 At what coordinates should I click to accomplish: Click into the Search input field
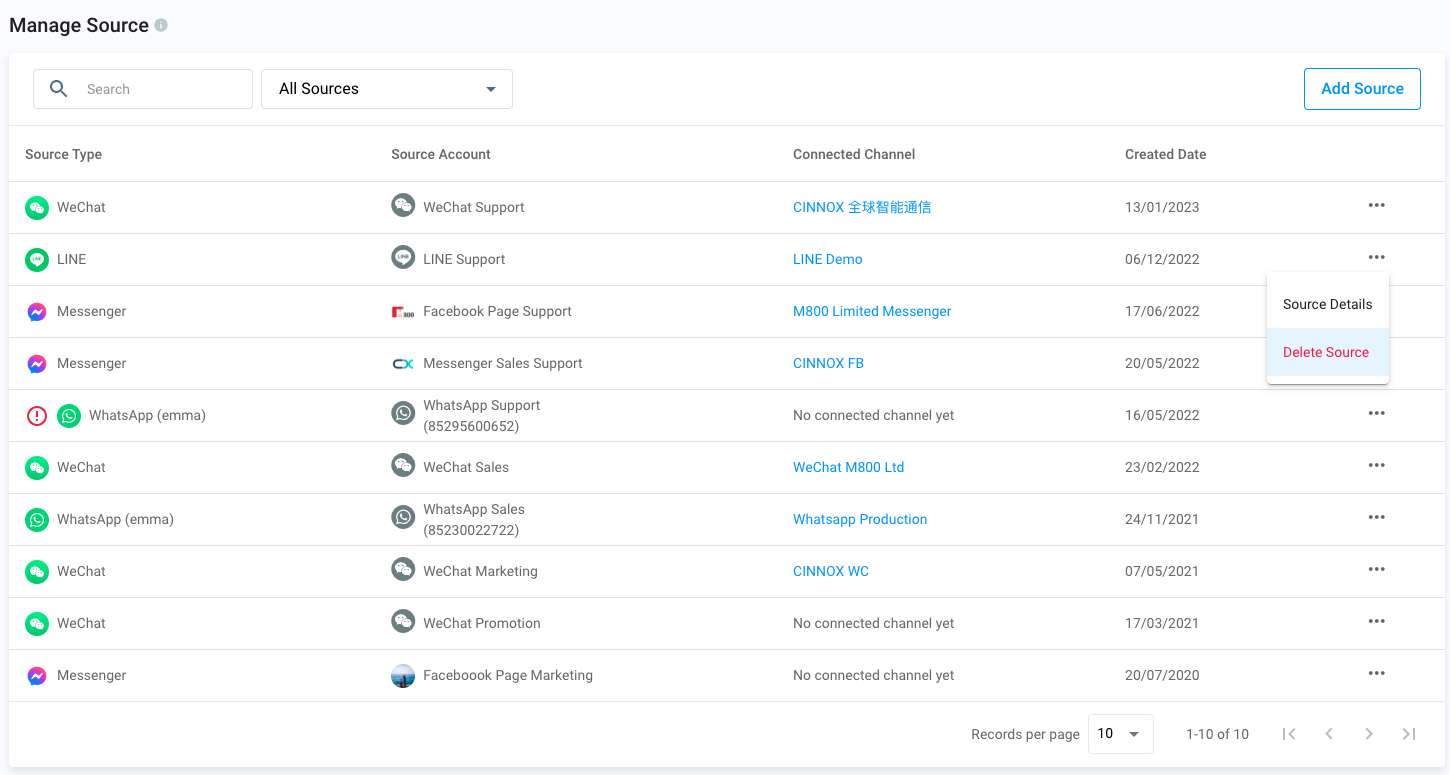pos(160,89)
